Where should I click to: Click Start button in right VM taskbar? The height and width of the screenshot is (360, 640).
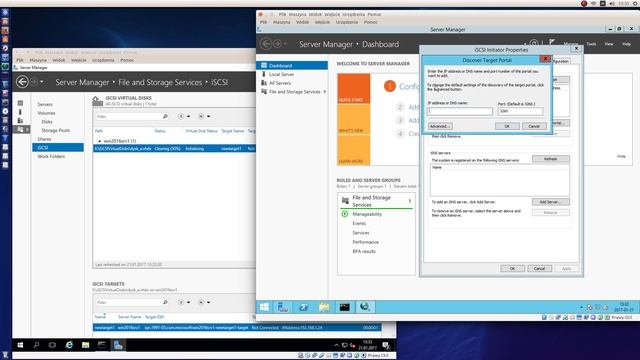[x=264, y=307]
